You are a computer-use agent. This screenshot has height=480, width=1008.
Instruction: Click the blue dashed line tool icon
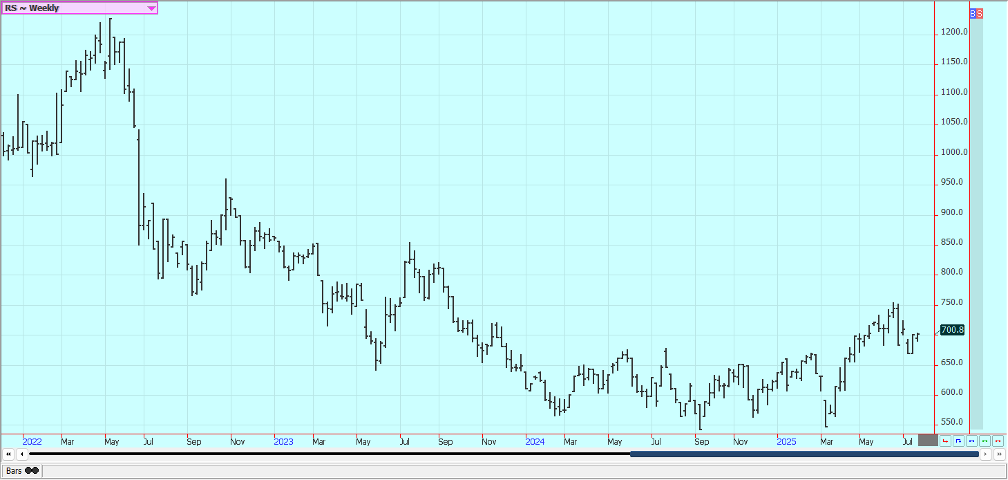(x=971, y=441)
